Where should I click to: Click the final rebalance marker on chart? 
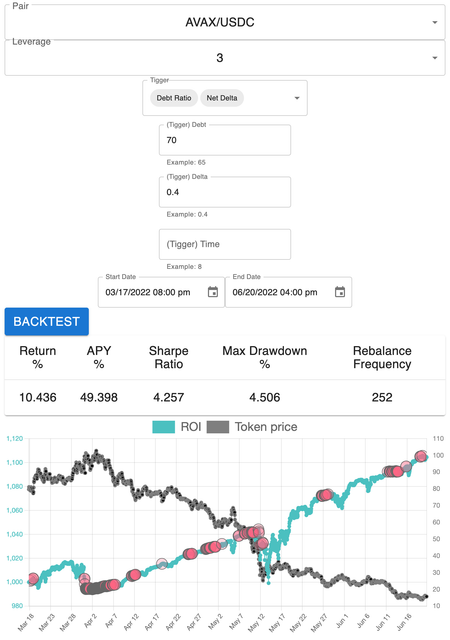click(x=421, y=456)
